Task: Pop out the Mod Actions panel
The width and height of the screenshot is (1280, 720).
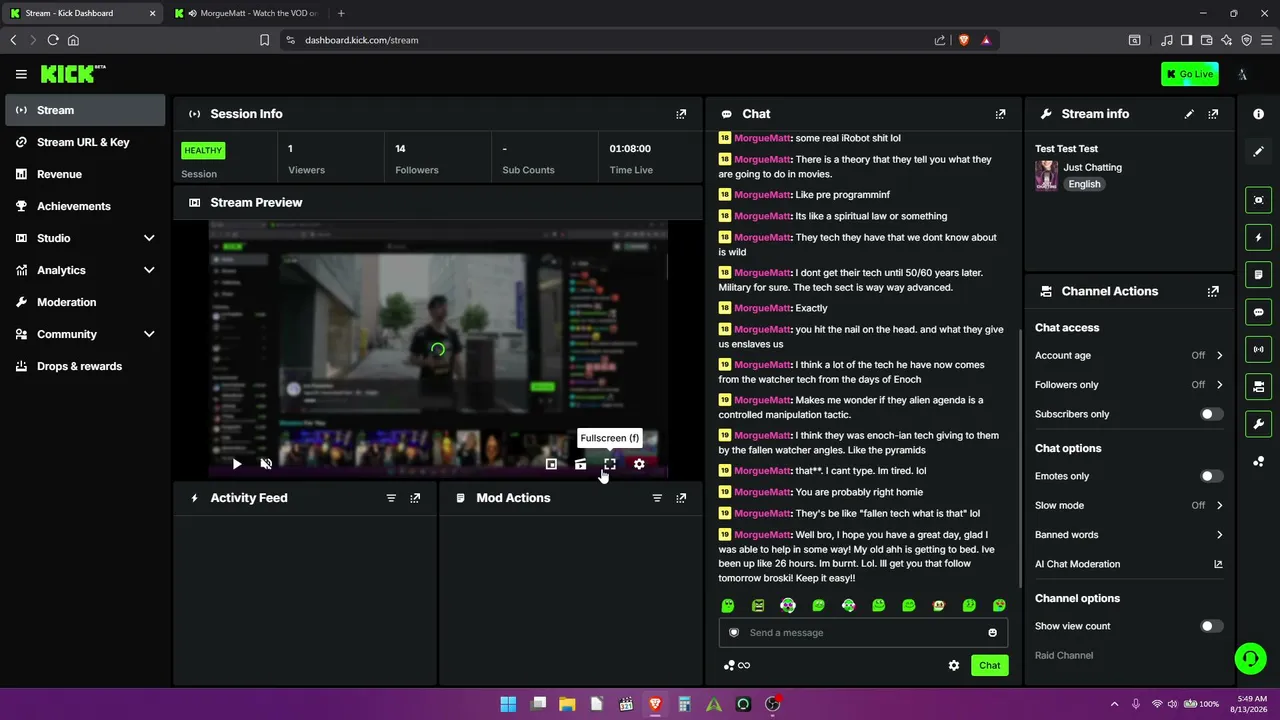Action: (x=681, y=498)
